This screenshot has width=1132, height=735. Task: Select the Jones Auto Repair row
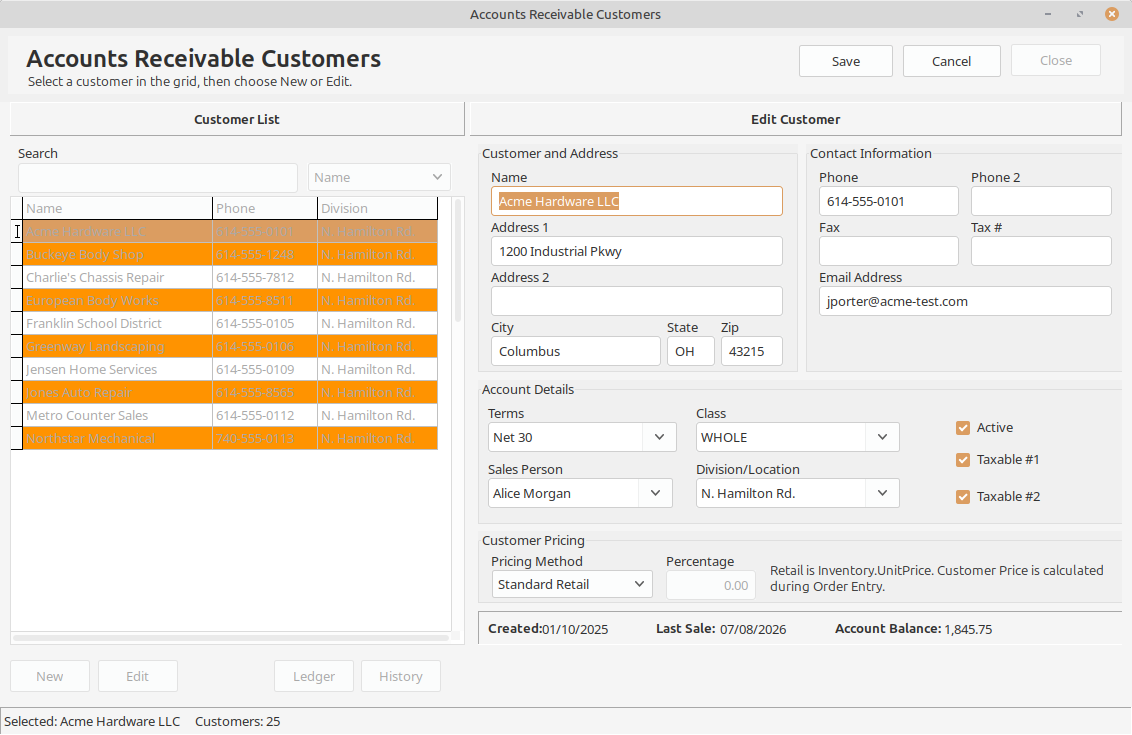coord(230,393)
